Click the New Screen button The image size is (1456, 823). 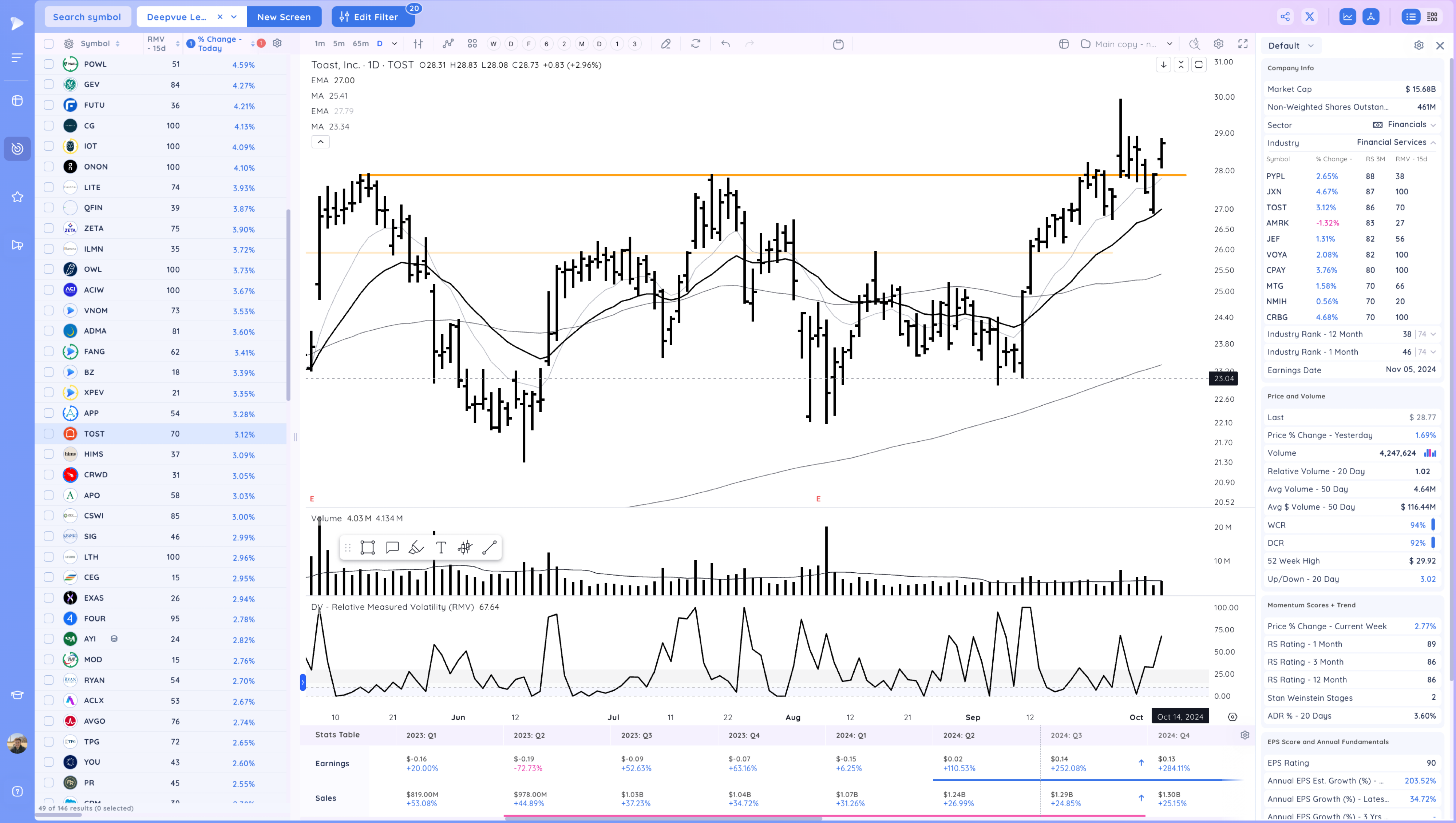click(x=284, y=16)
